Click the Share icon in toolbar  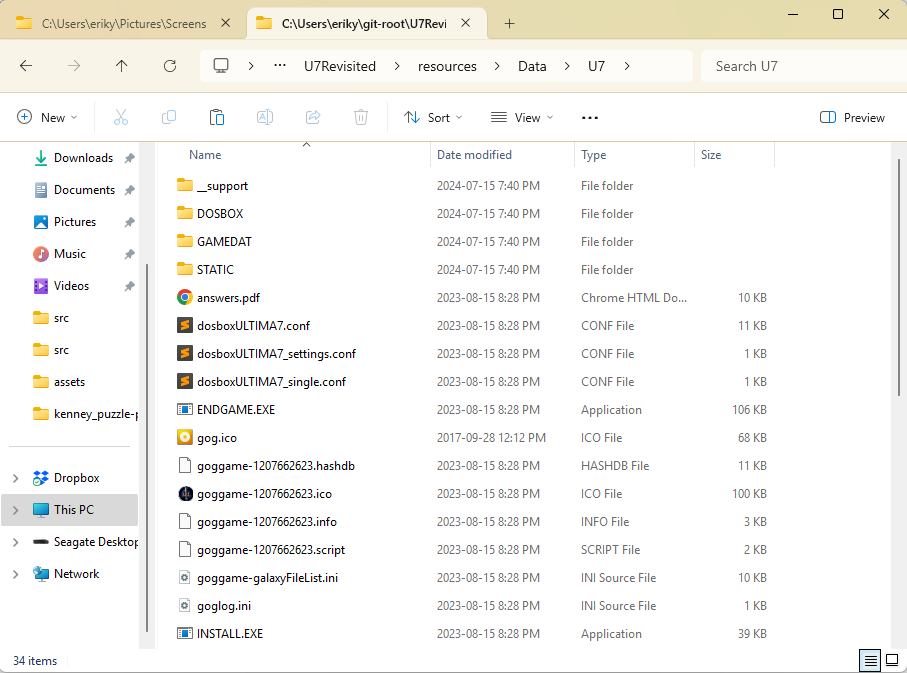313,117
